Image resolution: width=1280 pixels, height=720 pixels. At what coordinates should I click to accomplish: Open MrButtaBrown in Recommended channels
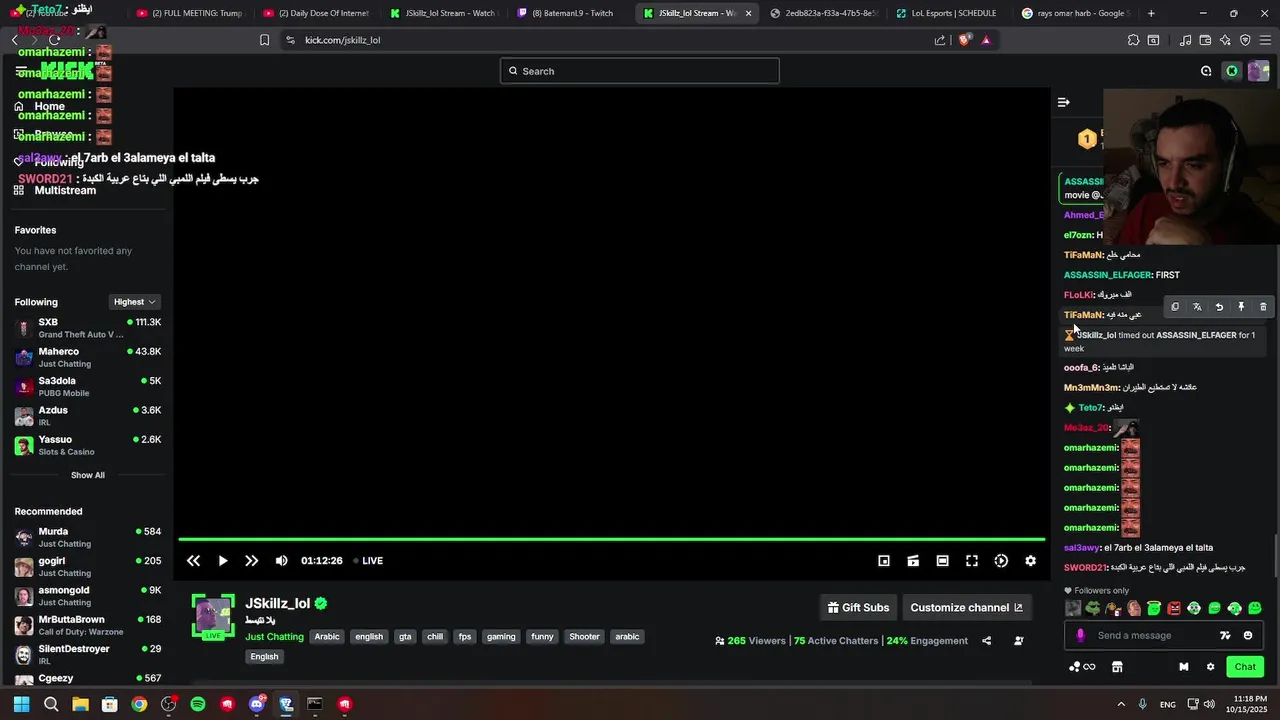[x=88, y=625]
